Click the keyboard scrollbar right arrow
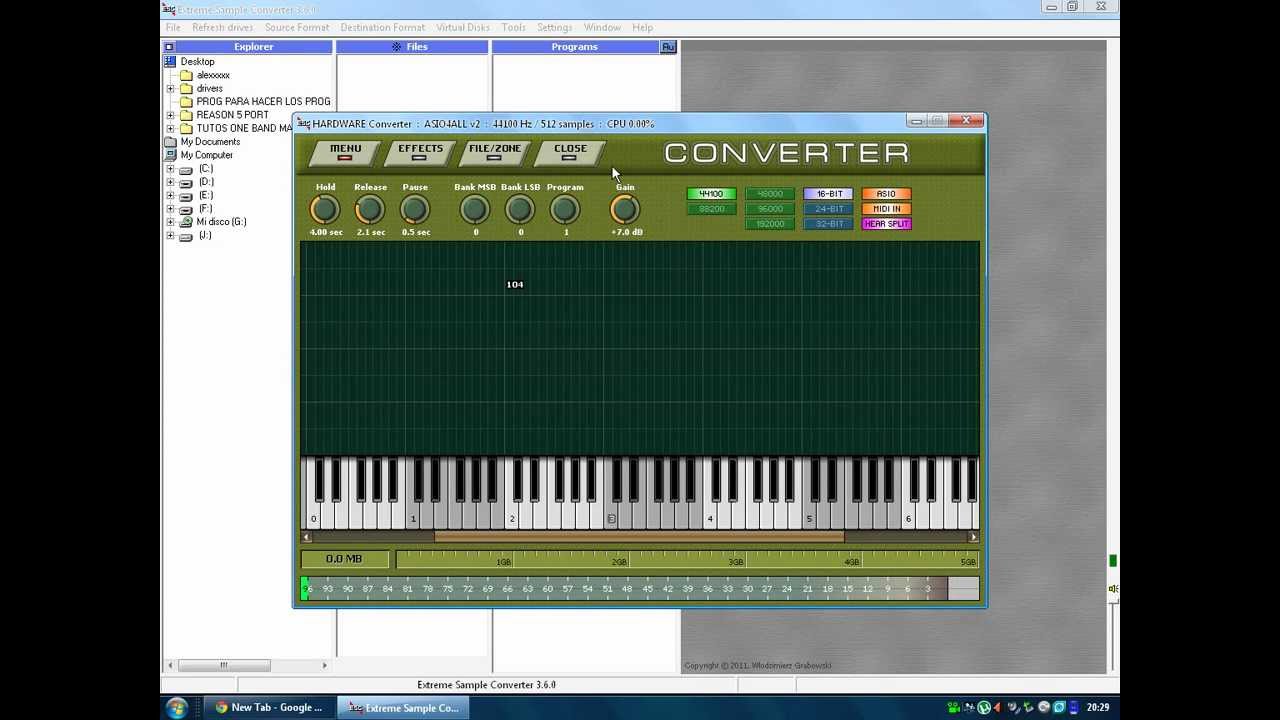Image resolution: width=1280 pixels, height=720 pixels. point(973,537)
